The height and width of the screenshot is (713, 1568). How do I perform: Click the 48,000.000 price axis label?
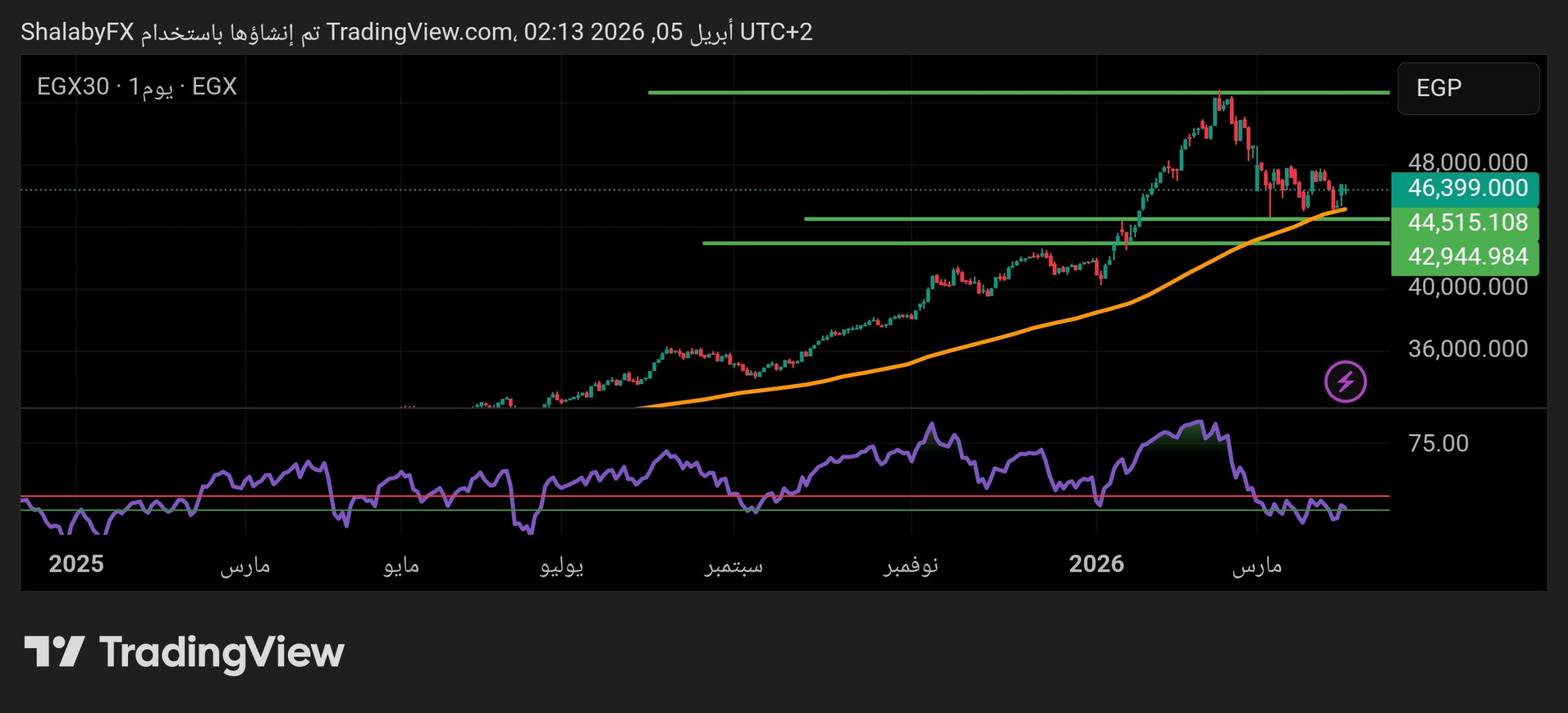[x=1468, y=162]
